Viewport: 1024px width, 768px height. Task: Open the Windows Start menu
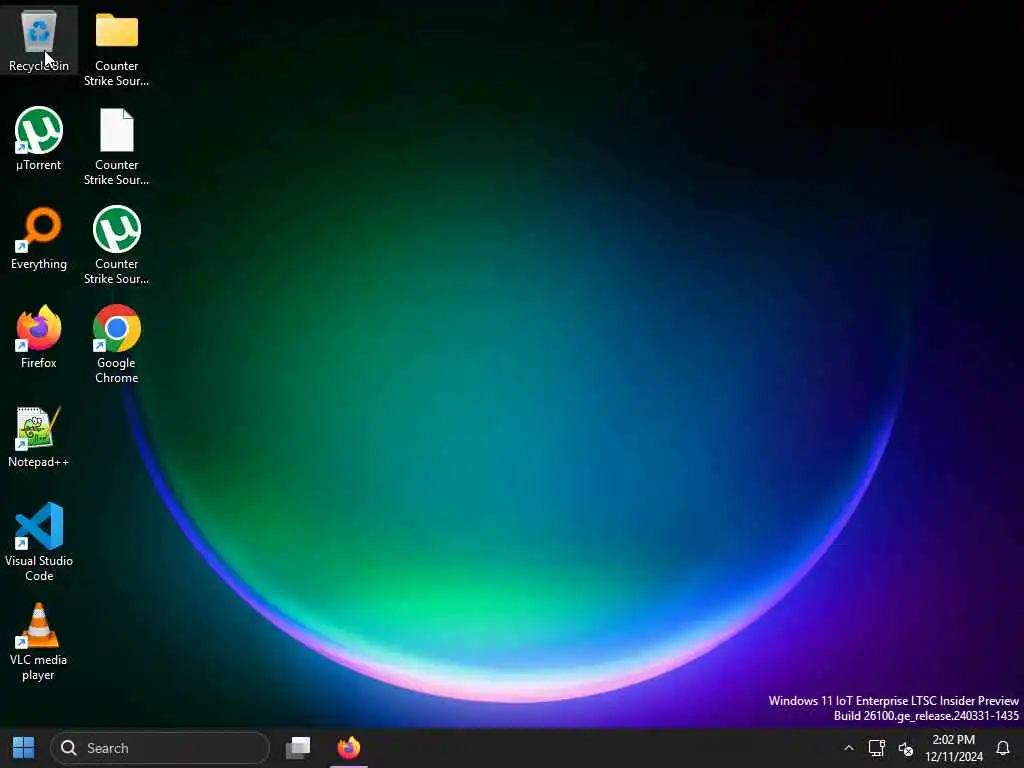[24, 748]
